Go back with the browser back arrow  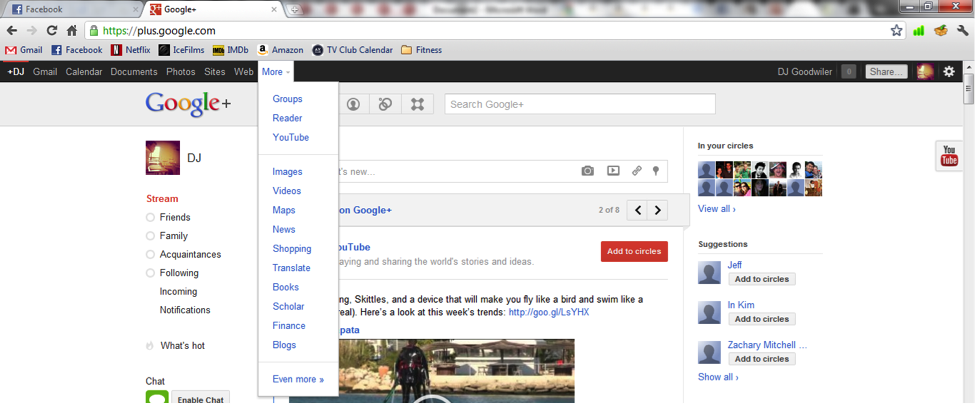coord(12,30)
